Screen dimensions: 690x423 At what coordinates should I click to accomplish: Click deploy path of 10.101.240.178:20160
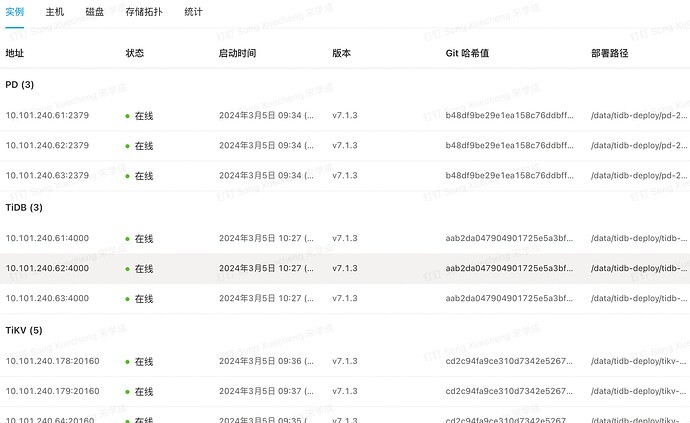[639, 361]
